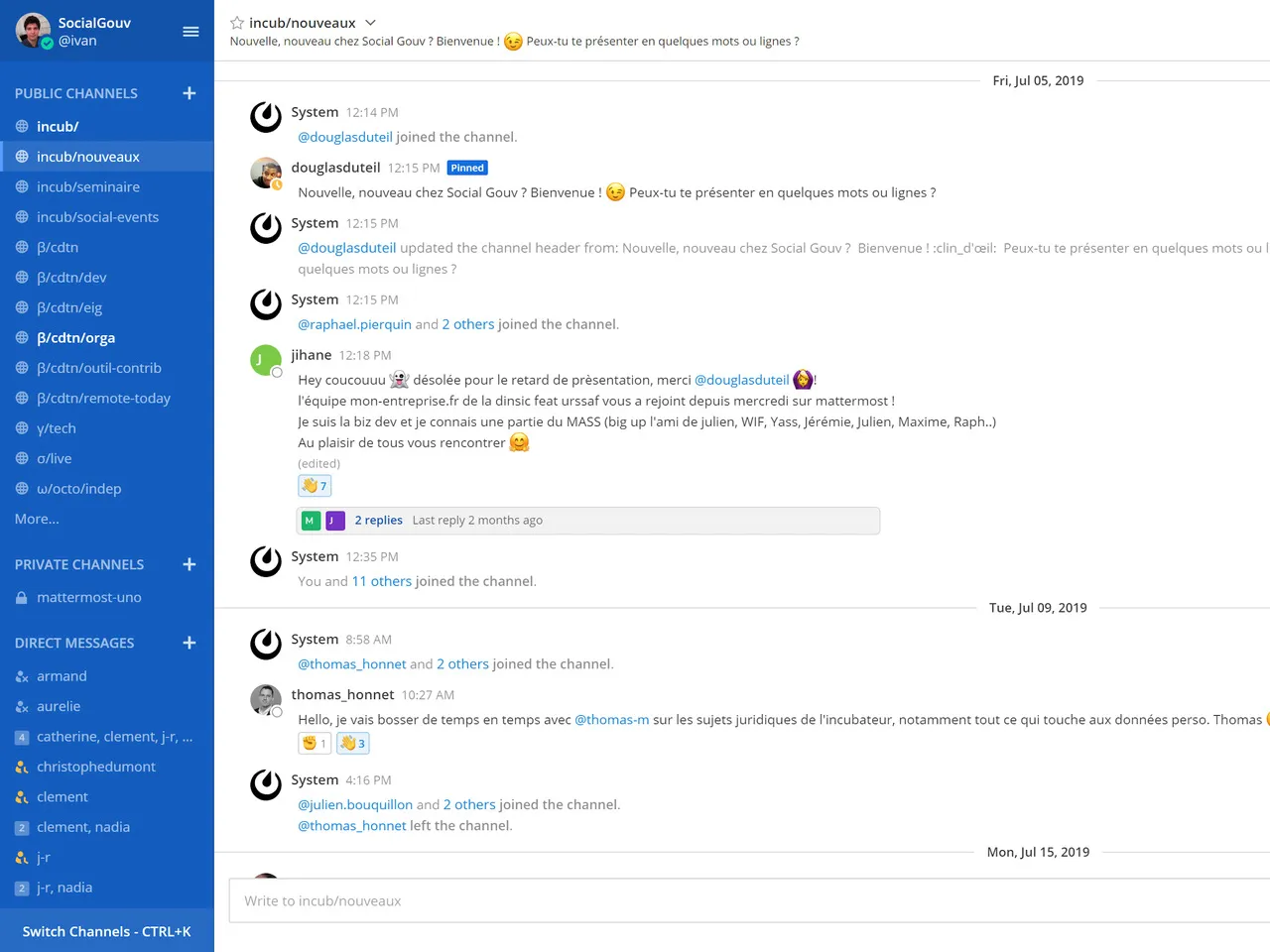Open the β/cdtn/remote-today channel
Screen dimensions: 1270x952
(x=107, y=399)
